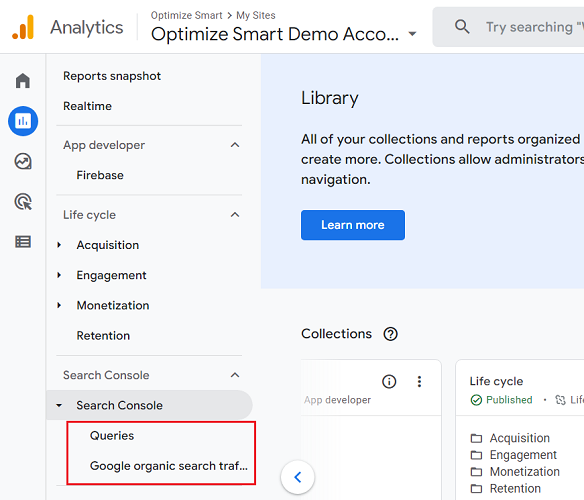Expand the Engagement topic arrow
The image size is (584, 500).
[59, 275]
